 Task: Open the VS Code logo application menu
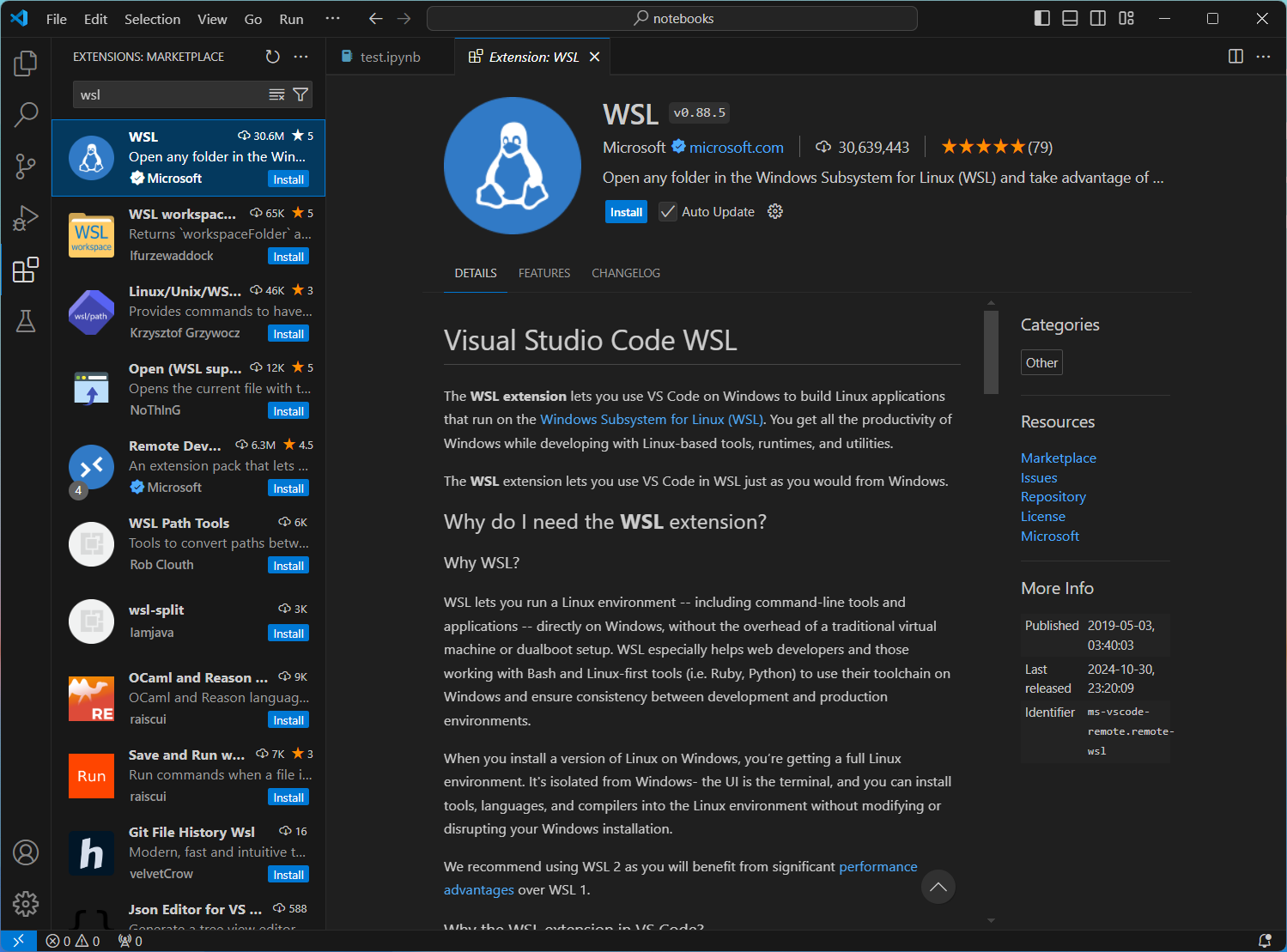[x=19, y=18]
